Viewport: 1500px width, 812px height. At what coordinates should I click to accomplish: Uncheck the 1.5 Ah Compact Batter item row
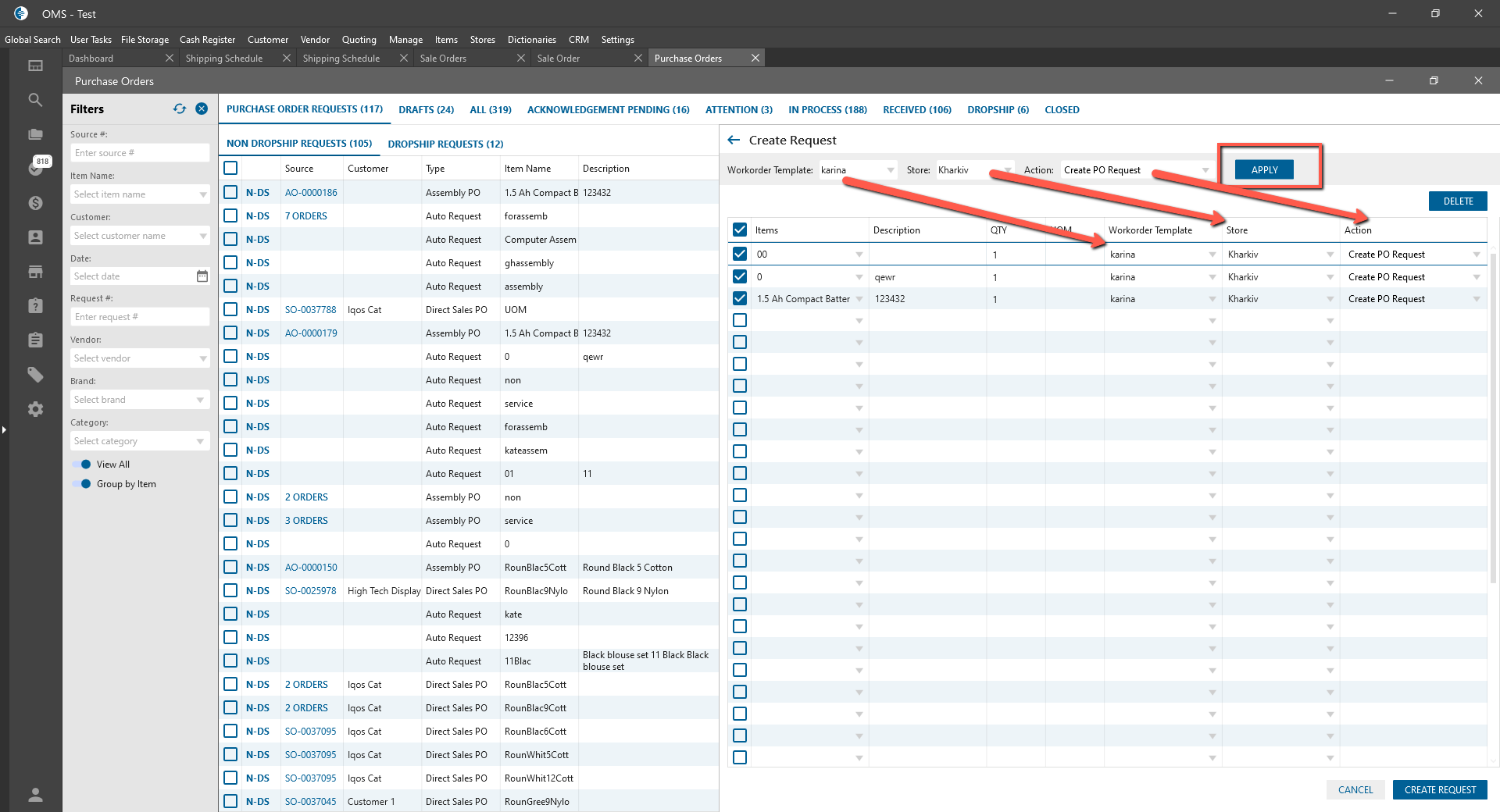(740, 299)
